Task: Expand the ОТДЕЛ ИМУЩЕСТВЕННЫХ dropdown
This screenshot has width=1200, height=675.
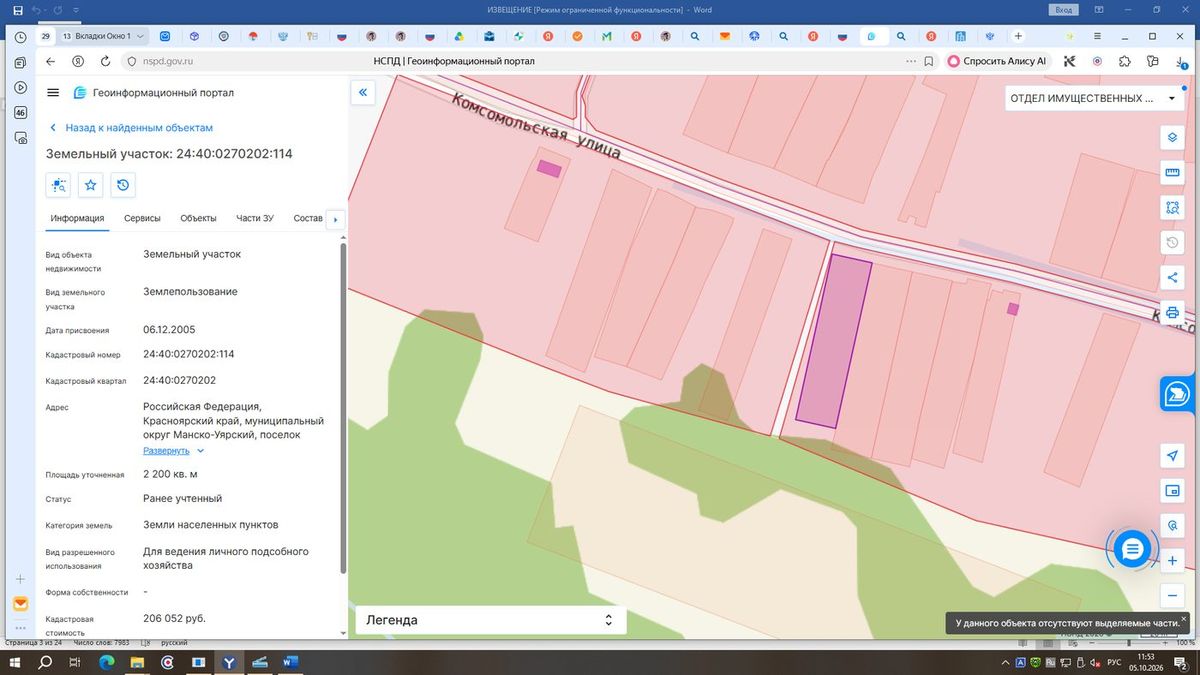Action: point(1093,99)
